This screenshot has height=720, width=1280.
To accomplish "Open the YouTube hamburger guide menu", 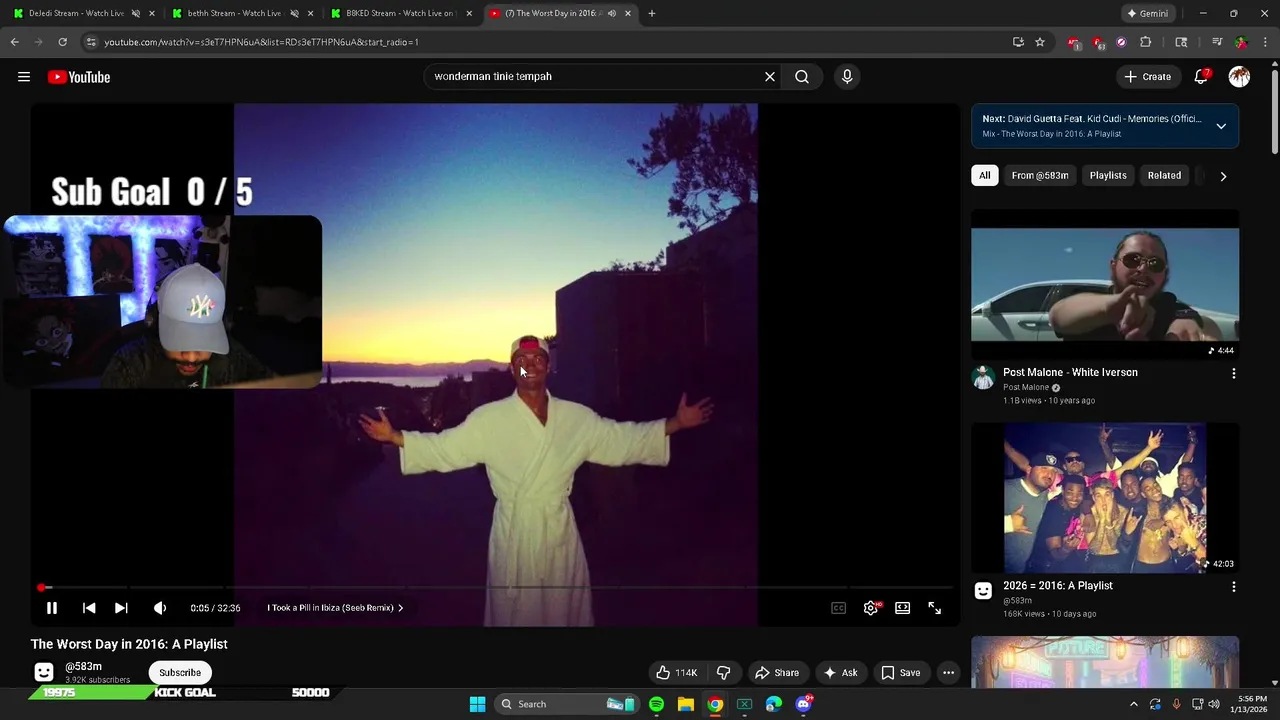I will click(x=24, y=77).
